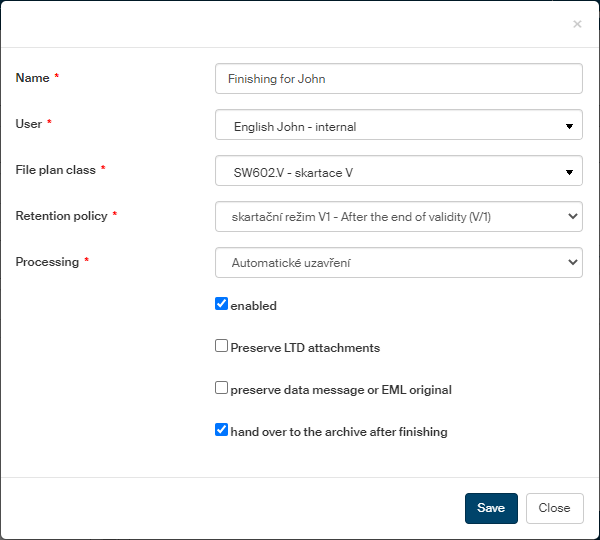Disable 'hand over to the archive after finishing'

click(222, 430)
